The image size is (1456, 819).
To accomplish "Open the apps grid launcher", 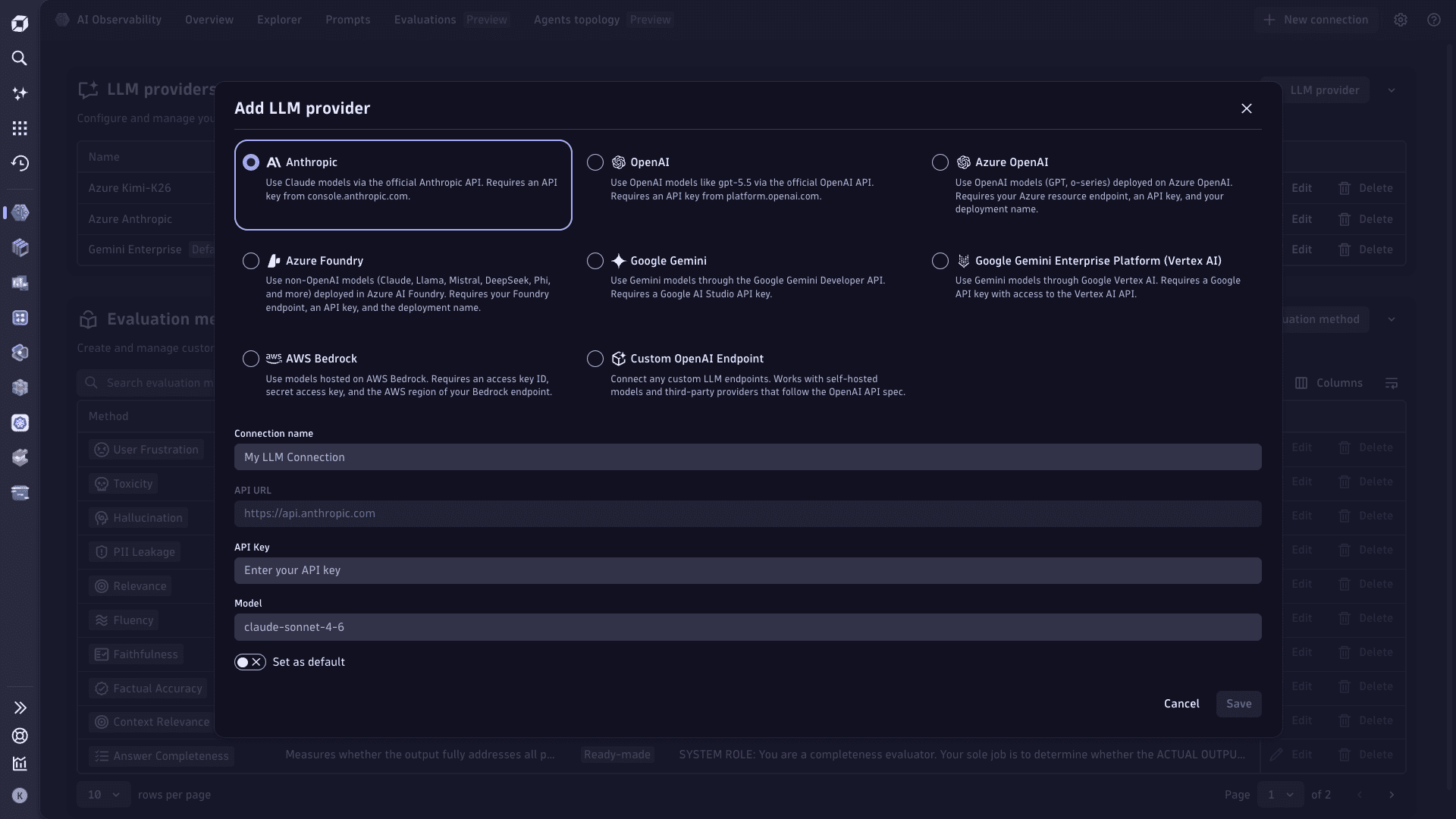I will (20, 128).
